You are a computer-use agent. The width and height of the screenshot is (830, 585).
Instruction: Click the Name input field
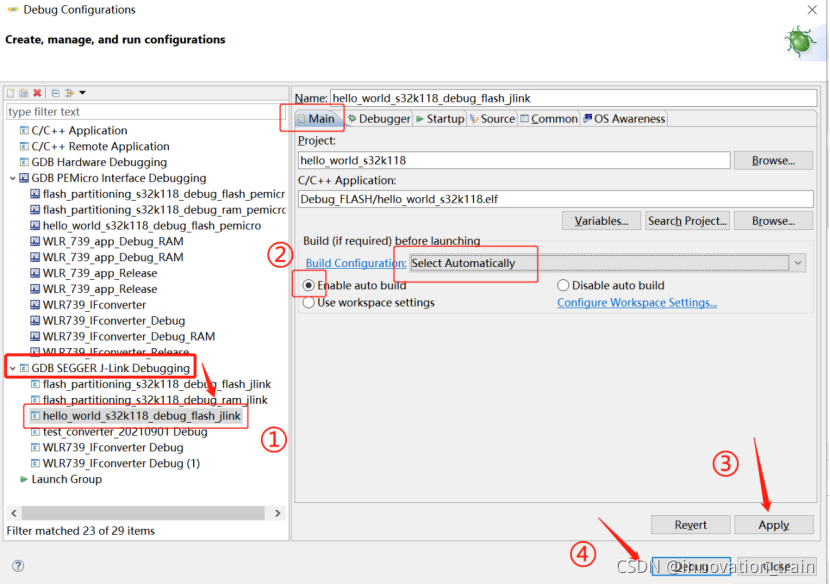pos(574,98)
